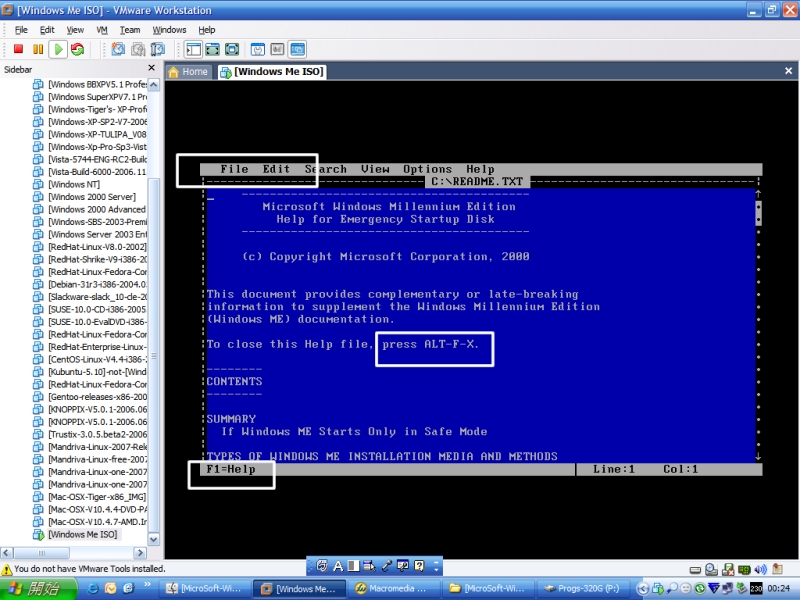
Task: Open Options menu in DOS editor
Action: [428, 169]
